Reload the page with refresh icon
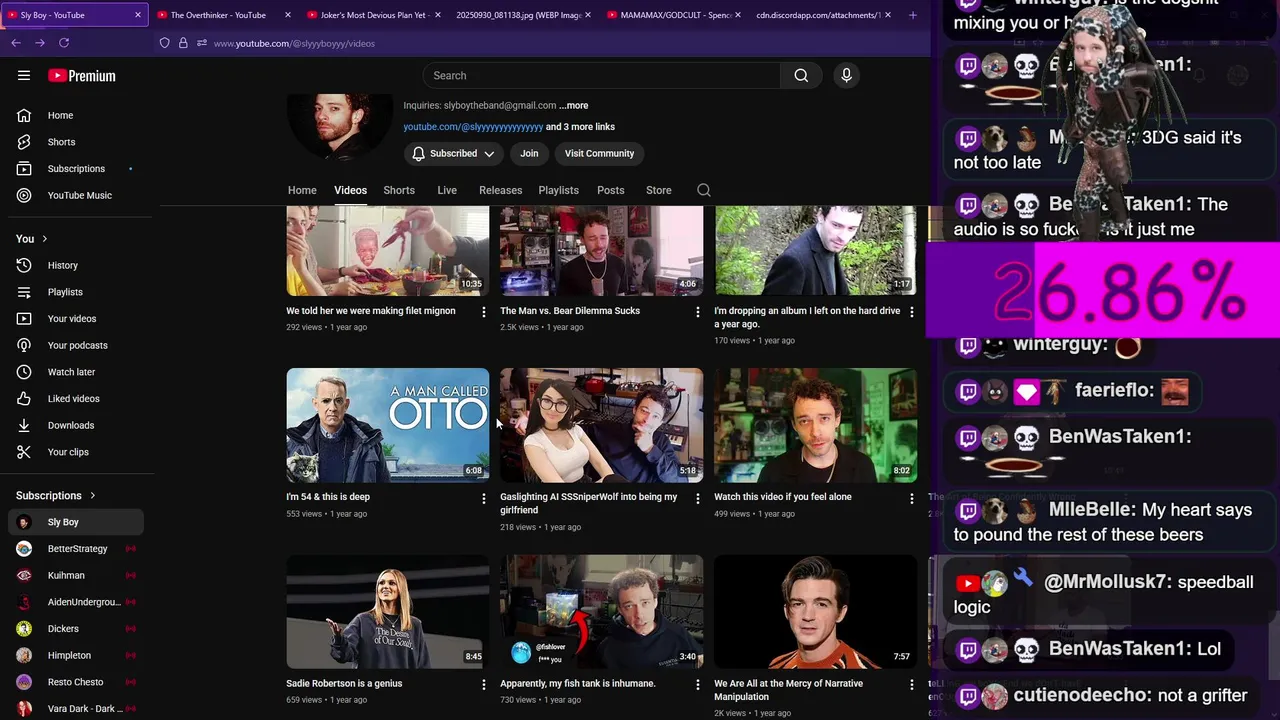The height and width of the screenshot is (720, 1280). coord(64,43)
